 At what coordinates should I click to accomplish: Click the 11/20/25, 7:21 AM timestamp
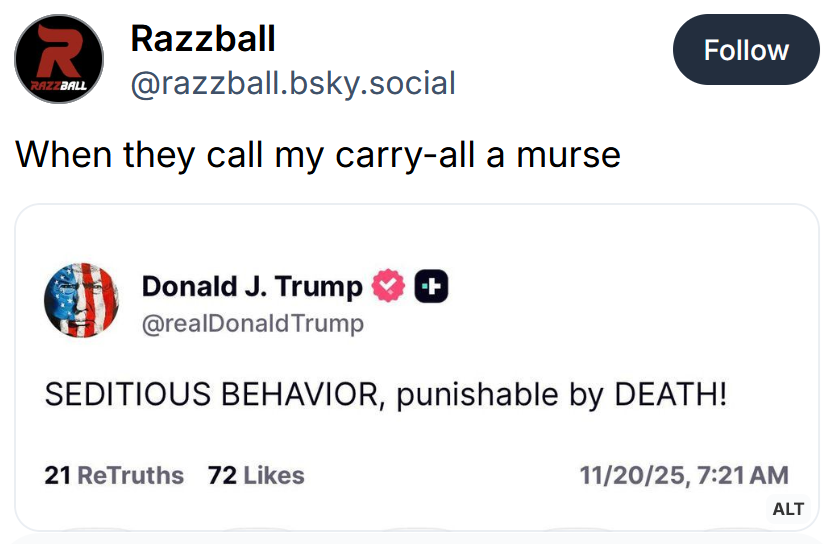tap(683, 475)
